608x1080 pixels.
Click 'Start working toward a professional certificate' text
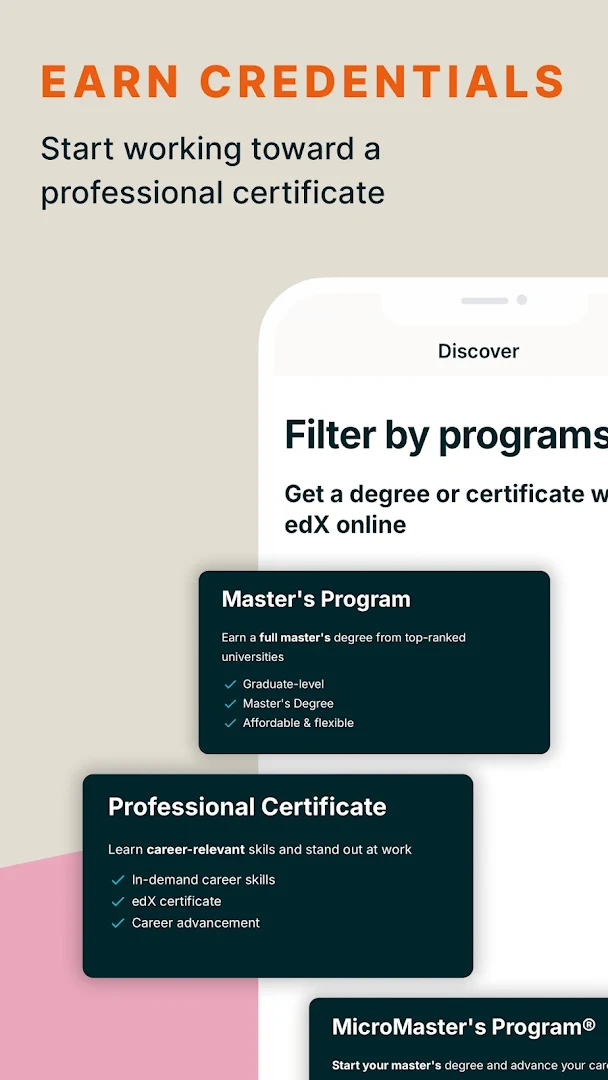pos(213,171)
